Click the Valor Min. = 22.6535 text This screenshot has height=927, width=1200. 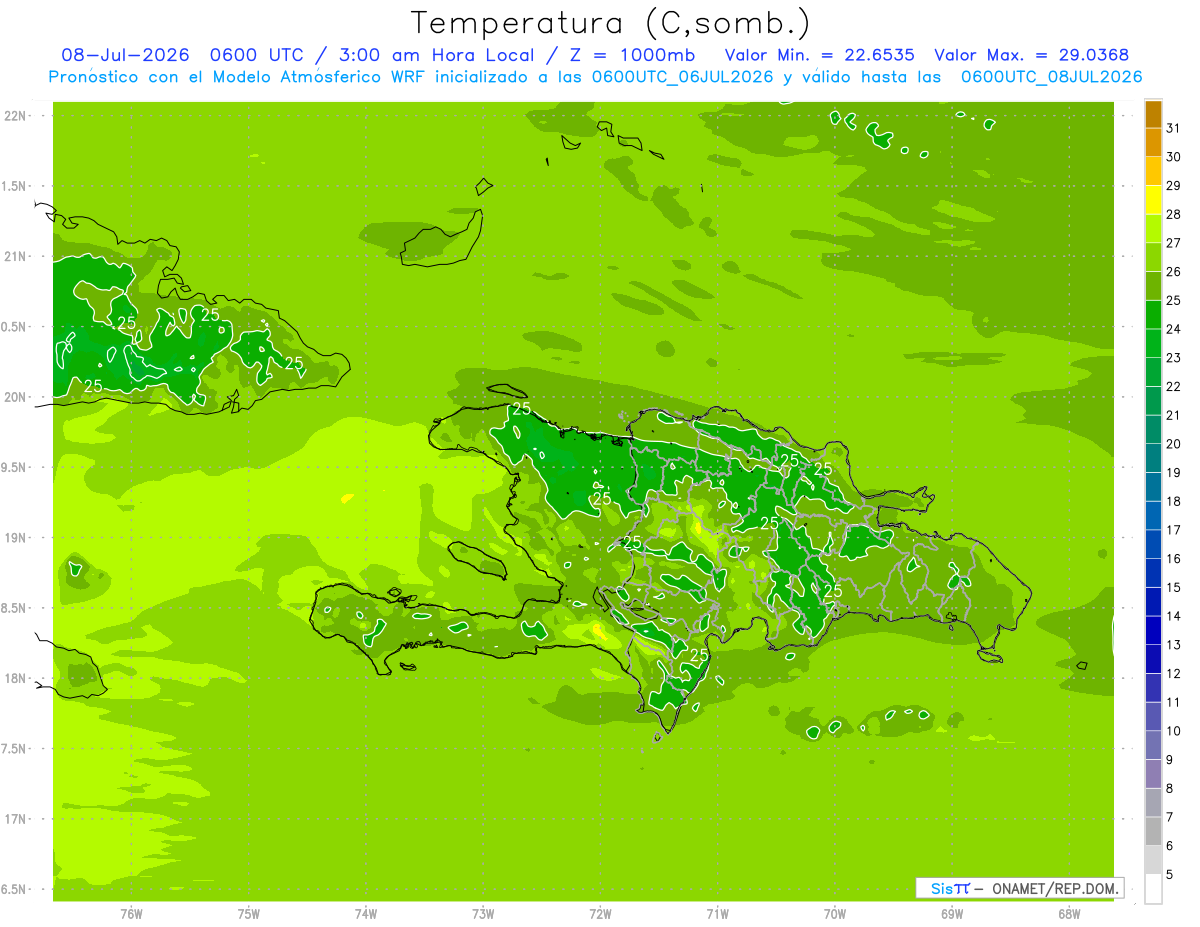click(x=819, y=55)
